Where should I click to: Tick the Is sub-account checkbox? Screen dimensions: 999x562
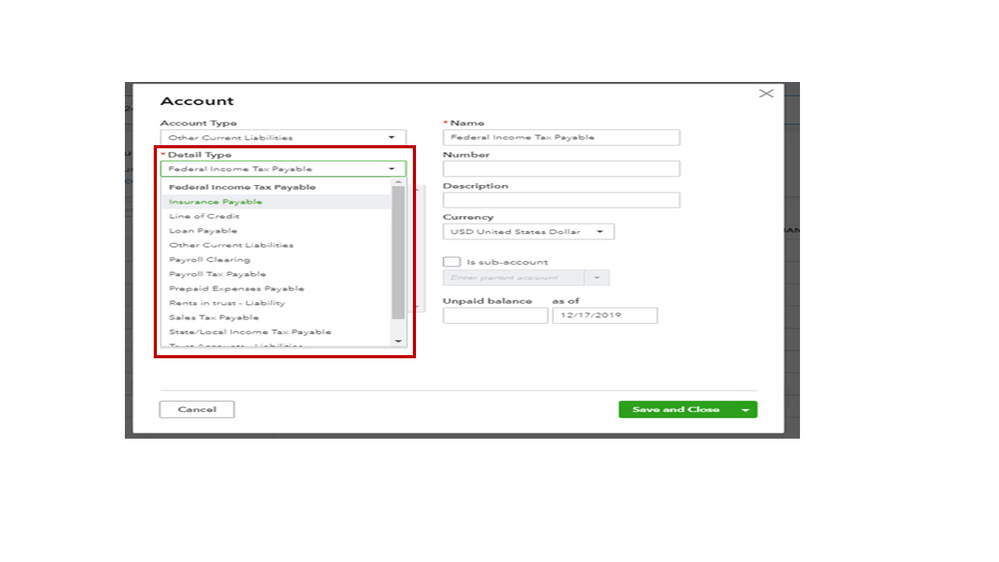coord(451,262)
